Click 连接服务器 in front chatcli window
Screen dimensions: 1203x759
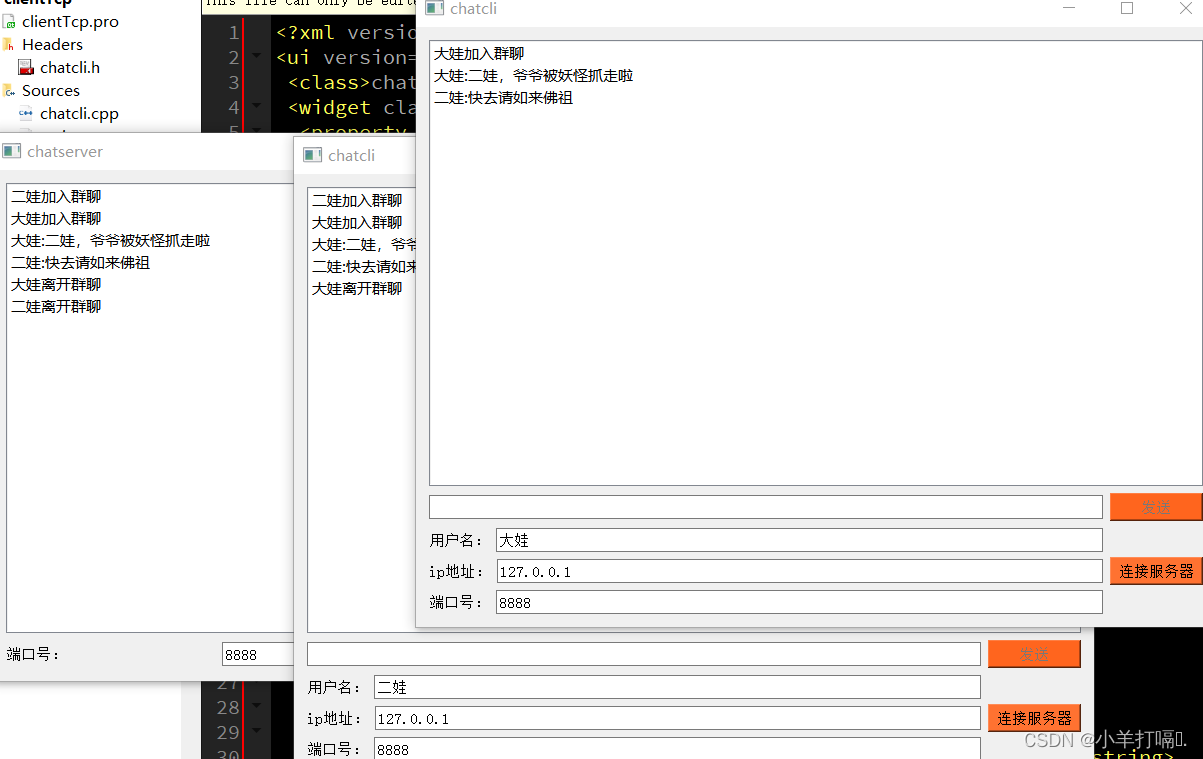point(1156,571)
